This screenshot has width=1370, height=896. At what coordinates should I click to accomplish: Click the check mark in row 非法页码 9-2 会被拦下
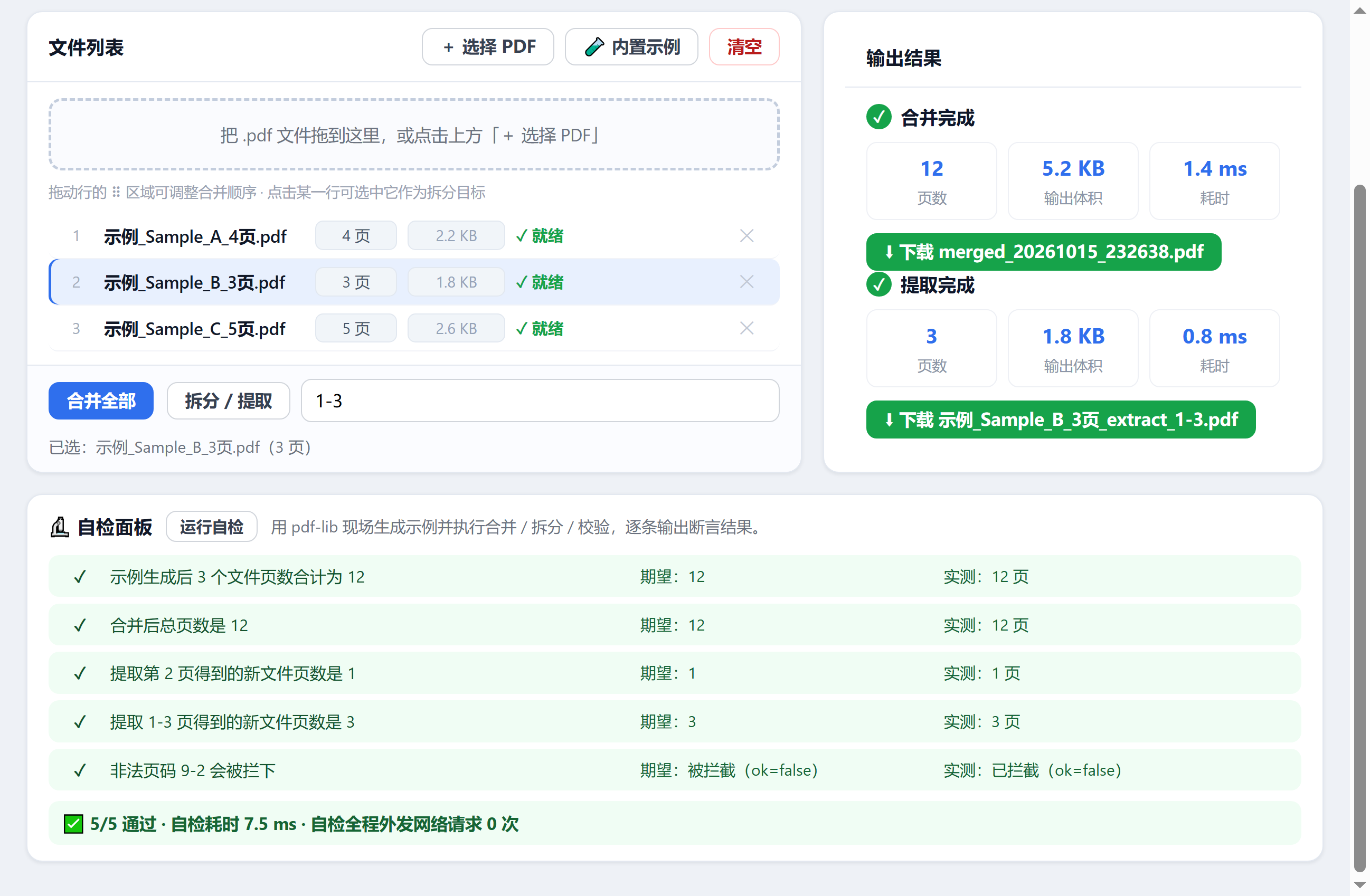click(x=80, y=770)
